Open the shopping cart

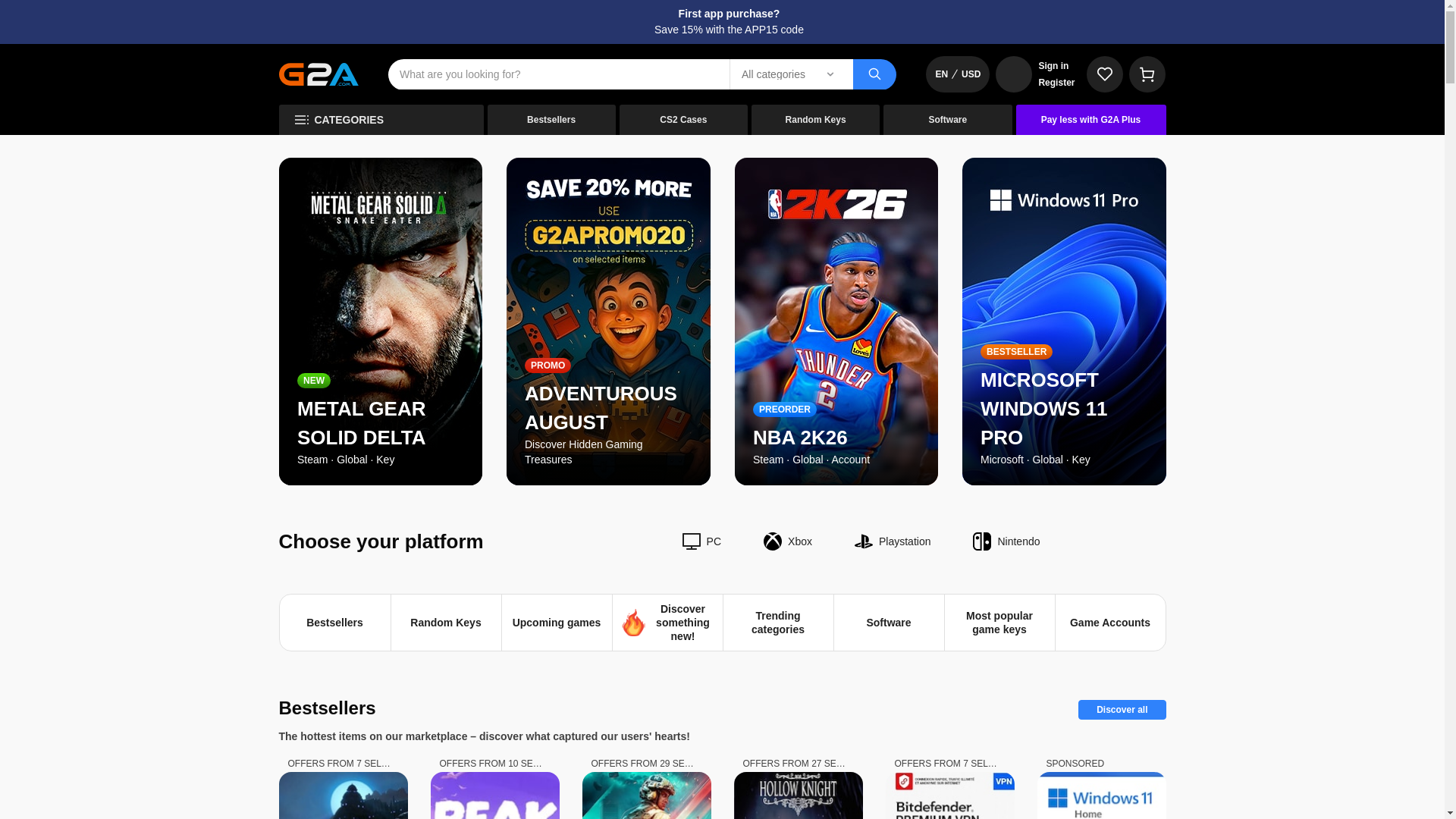(x=1147, y=74)
